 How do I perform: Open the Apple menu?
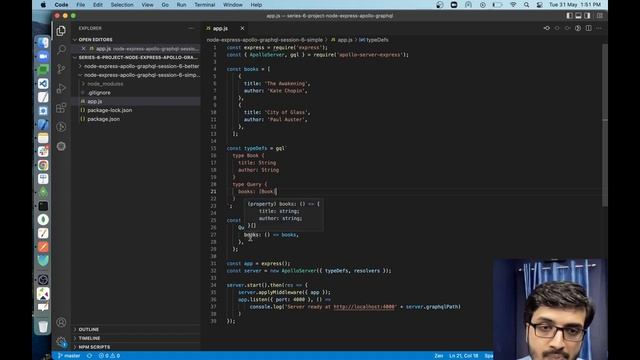[43, 5]
